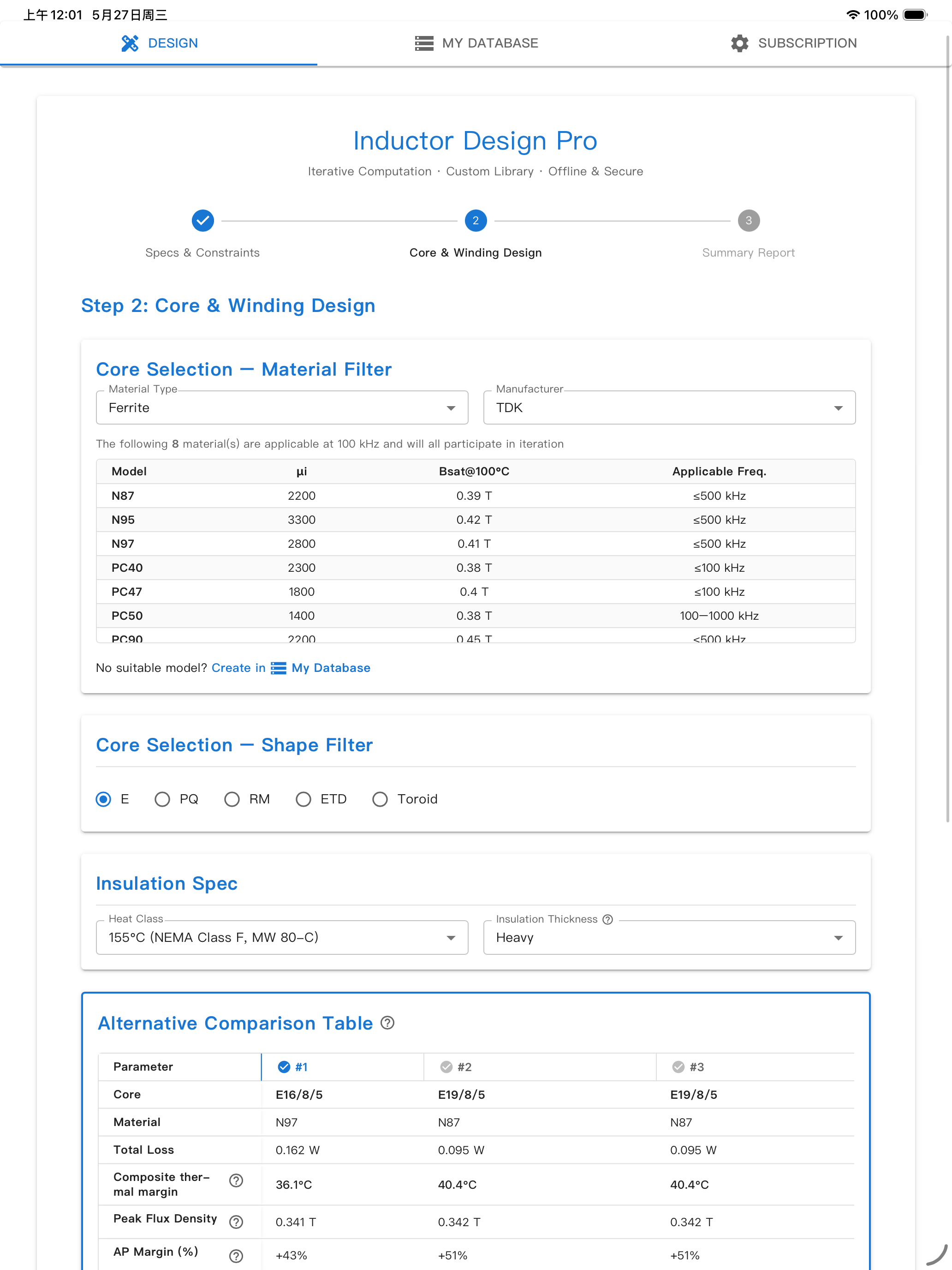Viewport: 952px width, 1270px height.
Task: Click the N97 material cell under #1
Action: coord(286,1122)
